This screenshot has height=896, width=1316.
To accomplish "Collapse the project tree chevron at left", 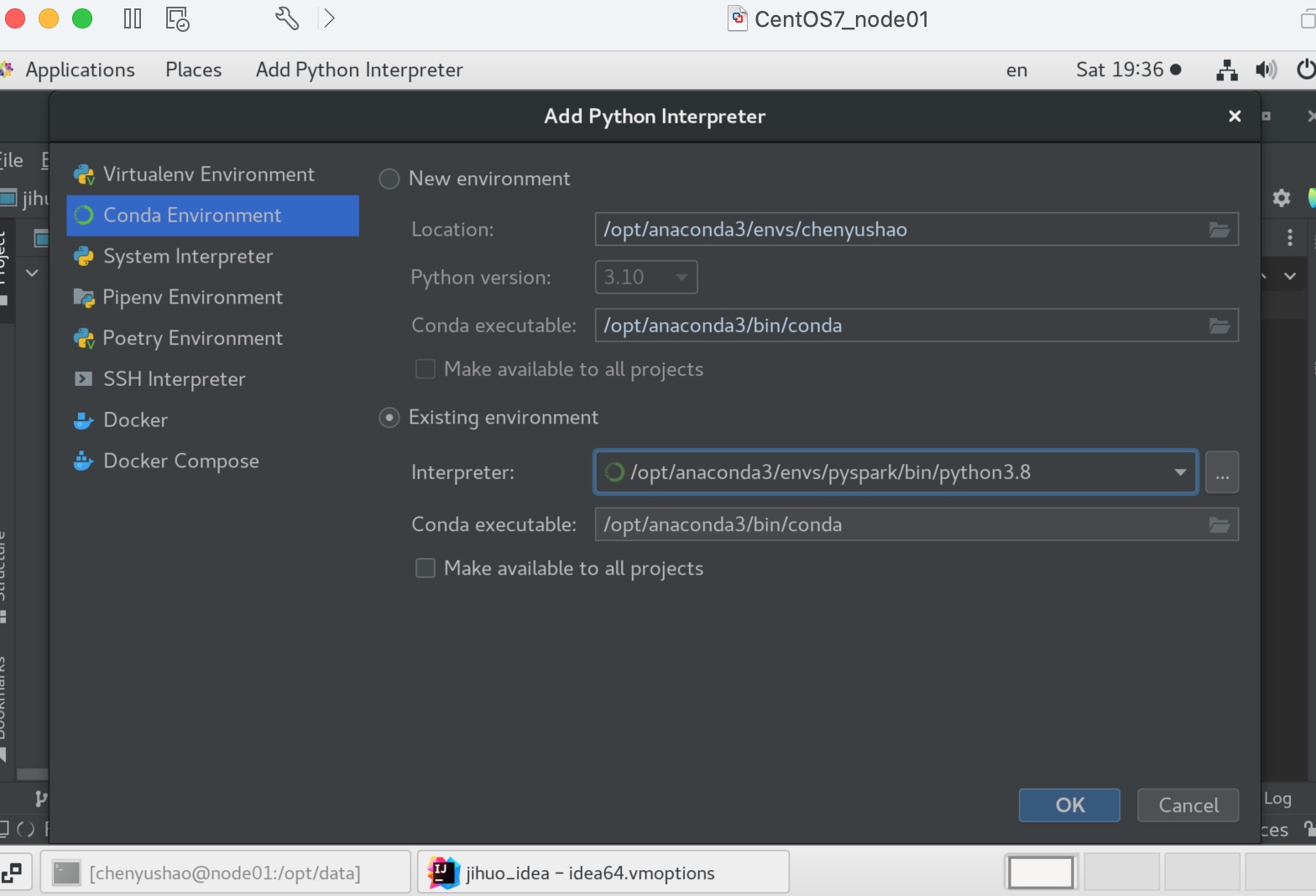I will coord(32,273).
